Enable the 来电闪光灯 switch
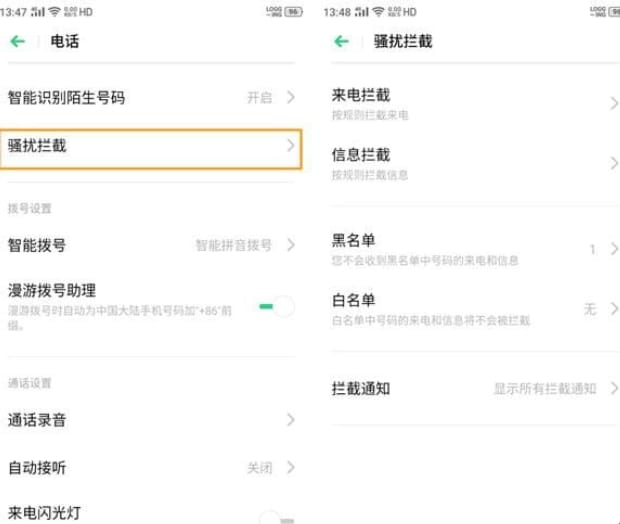The width and height of the screenshot is (620, 524). [275, 516]
